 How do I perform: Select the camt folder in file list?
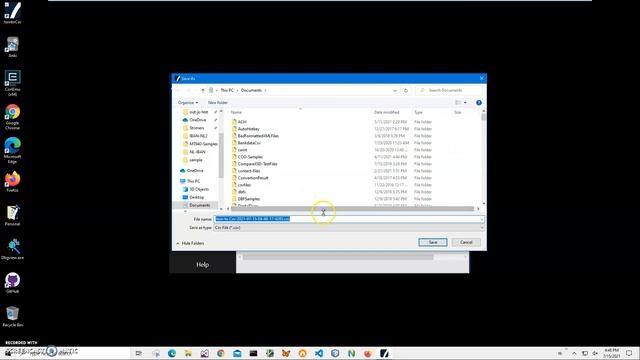[242, 150]
